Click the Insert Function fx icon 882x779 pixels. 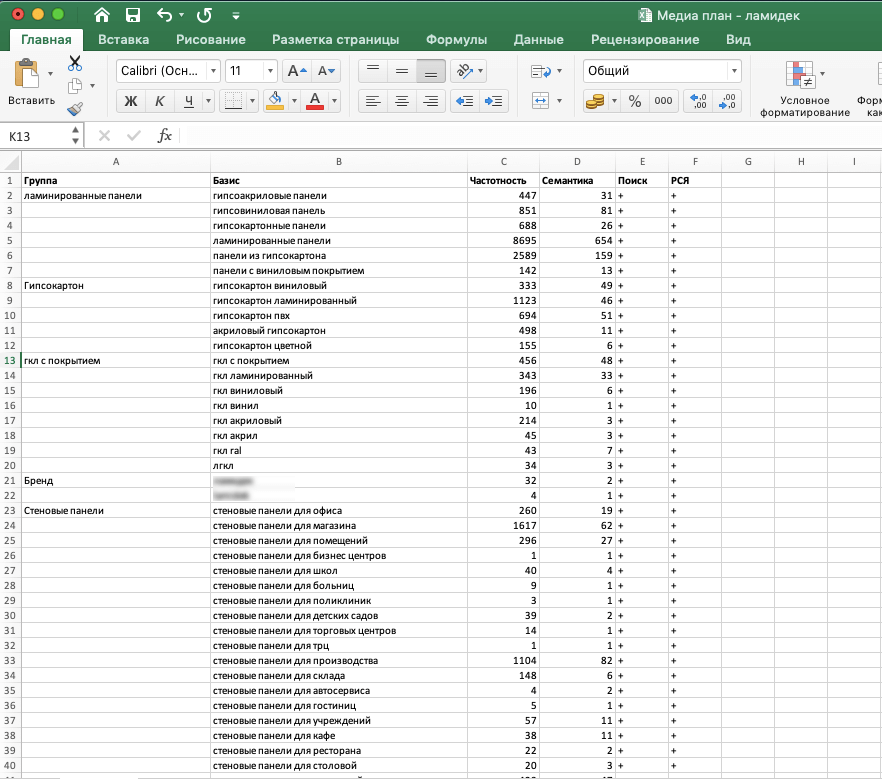tap(165, 136)
